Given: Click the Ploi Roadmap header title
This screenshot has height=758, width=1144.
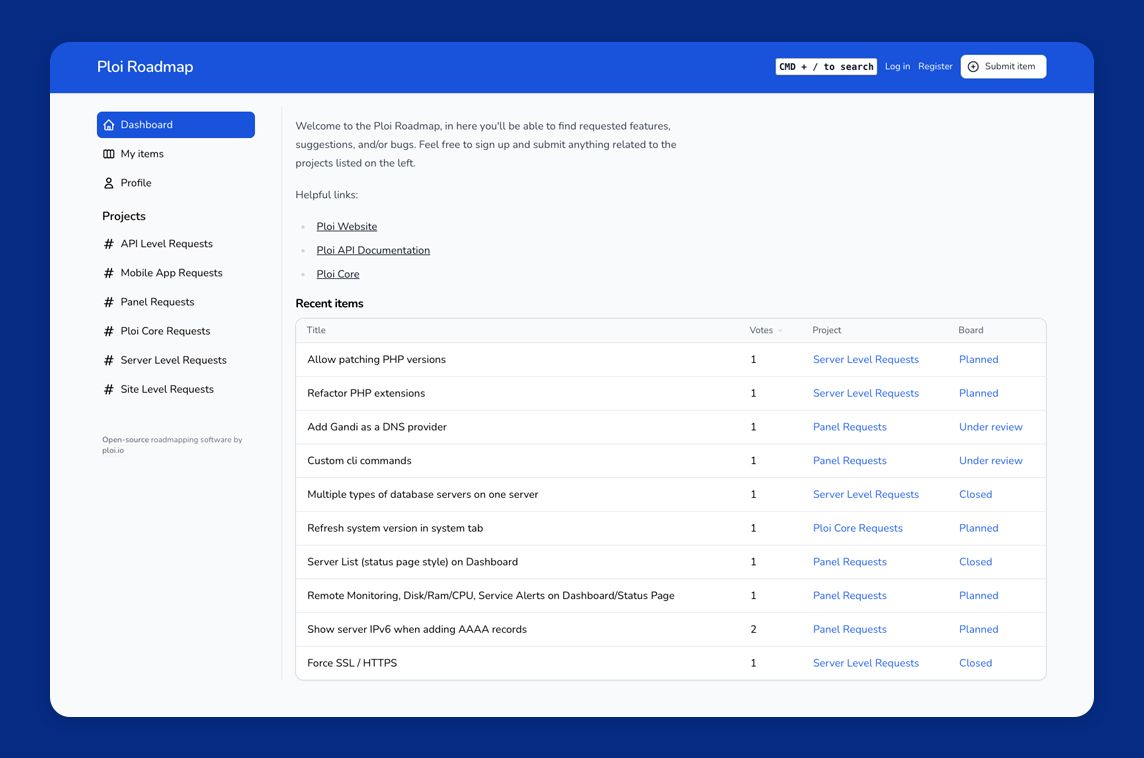Looking at the screenshot, I should (x=145, y=66).
